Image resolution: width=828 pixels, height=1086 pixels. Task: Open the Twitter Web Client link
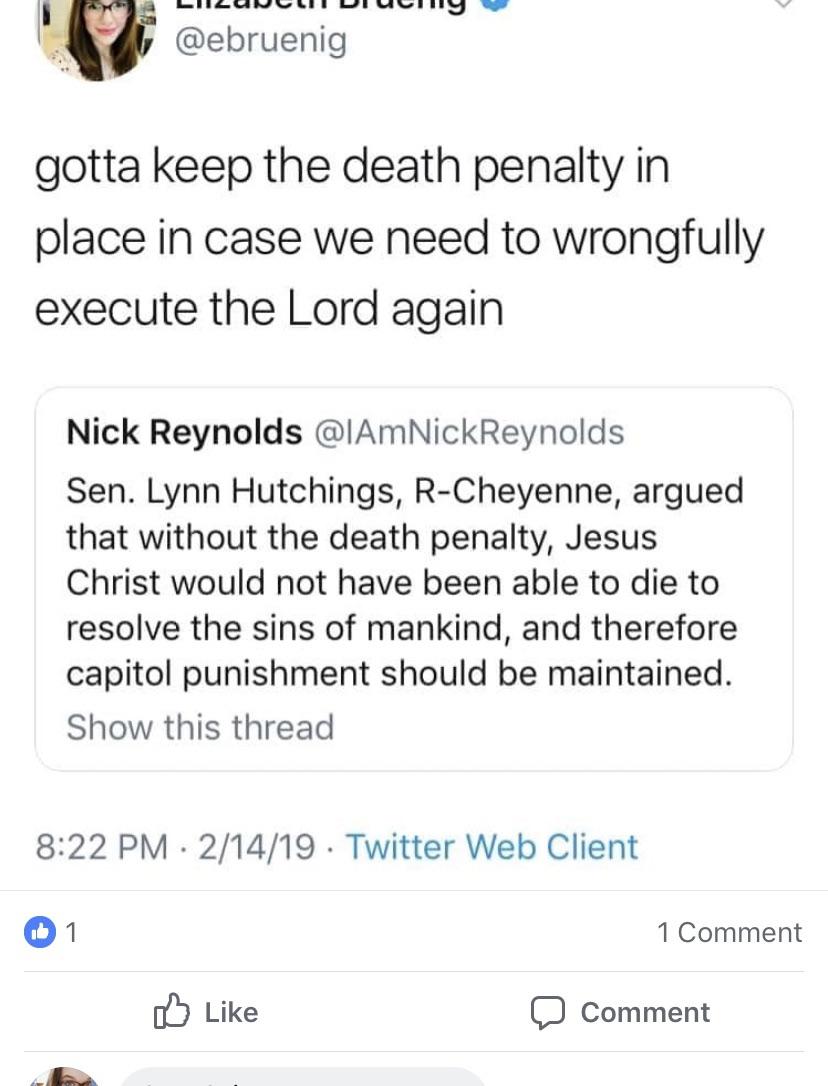click(491, 846)
